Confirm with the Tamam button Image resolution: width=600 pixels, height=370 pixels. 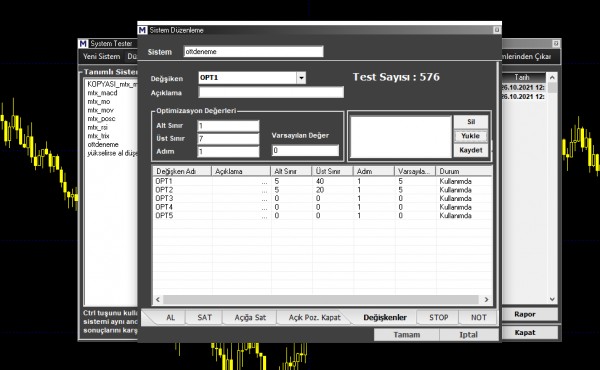[406, 335]
